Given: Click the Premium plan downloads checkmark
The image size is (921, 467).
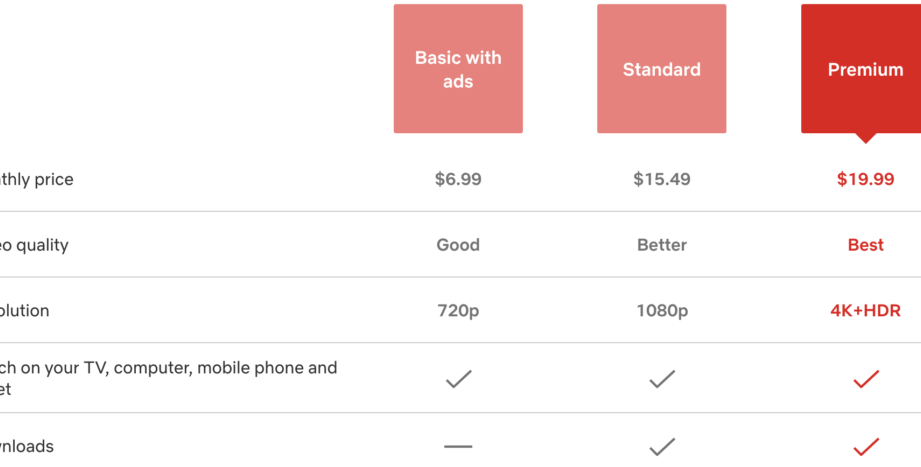Looking at the screenshot, I should pos(866,446).
